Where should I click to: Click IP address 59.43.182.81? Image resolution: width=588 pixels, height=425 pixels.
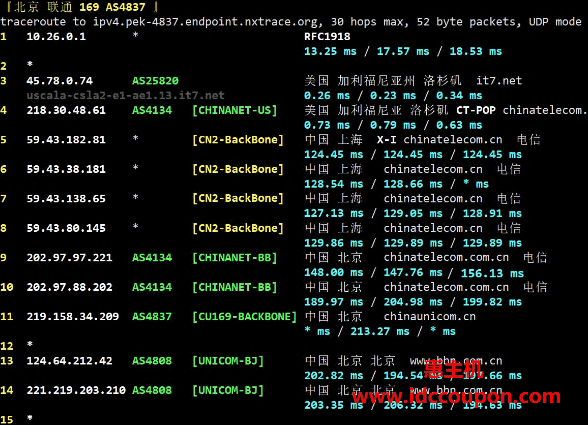click(x=66, y=140)
